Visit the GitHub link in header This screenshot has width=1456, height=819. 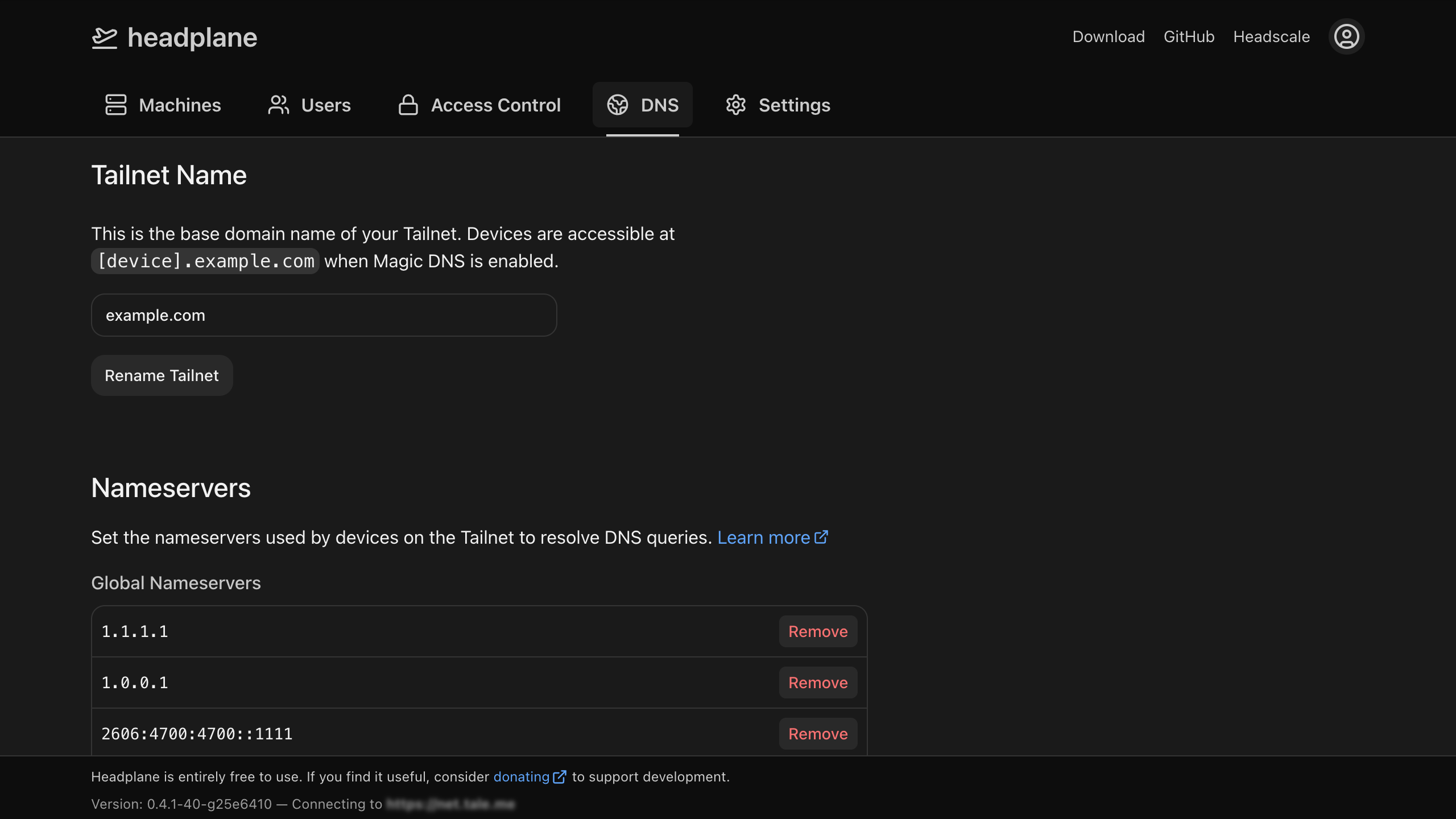pyautogui.click(x=1189, y=36)
